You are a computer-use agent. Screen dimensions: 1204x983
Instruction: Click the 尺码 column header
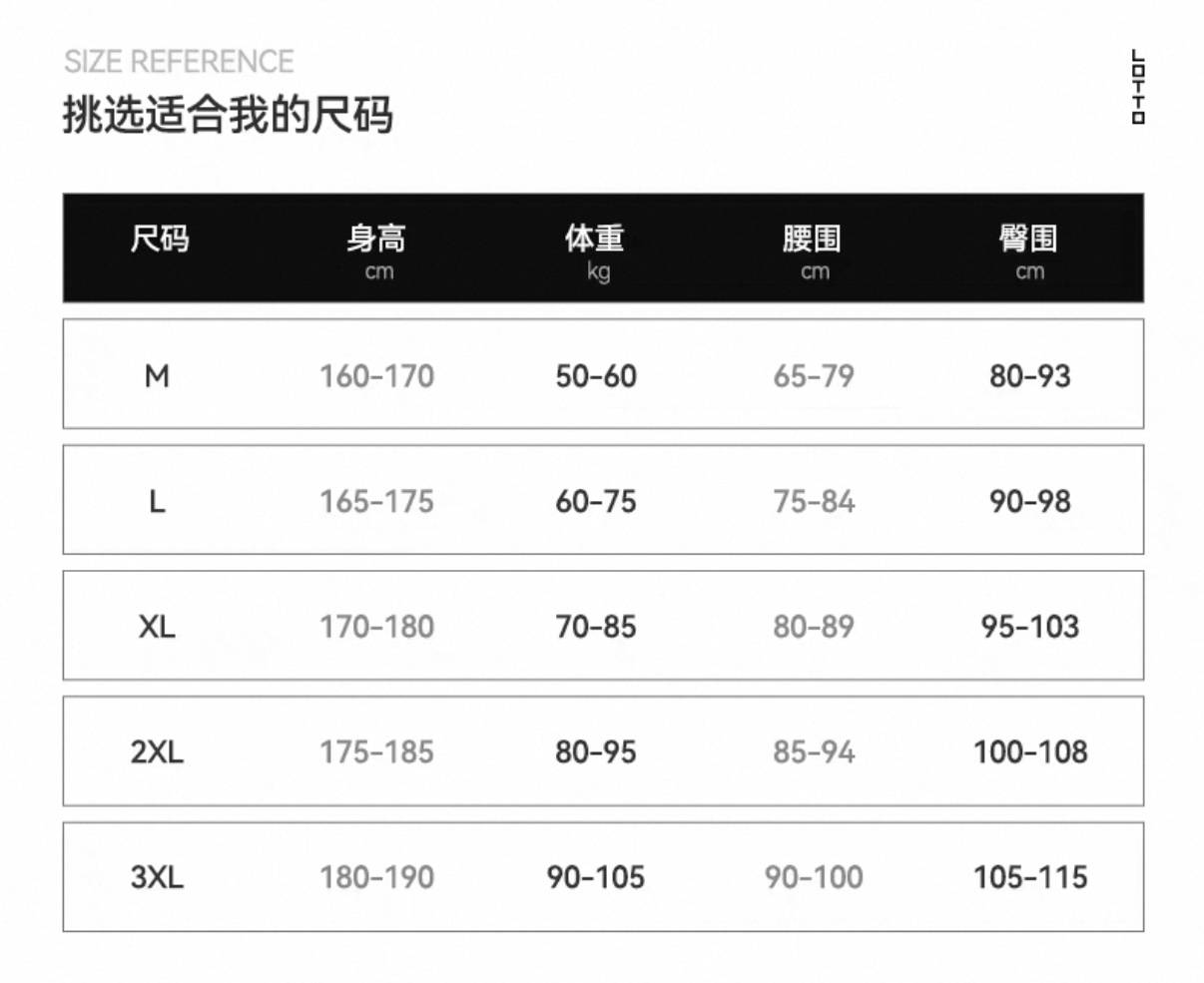pyautogui.click(x=160, y=240)
